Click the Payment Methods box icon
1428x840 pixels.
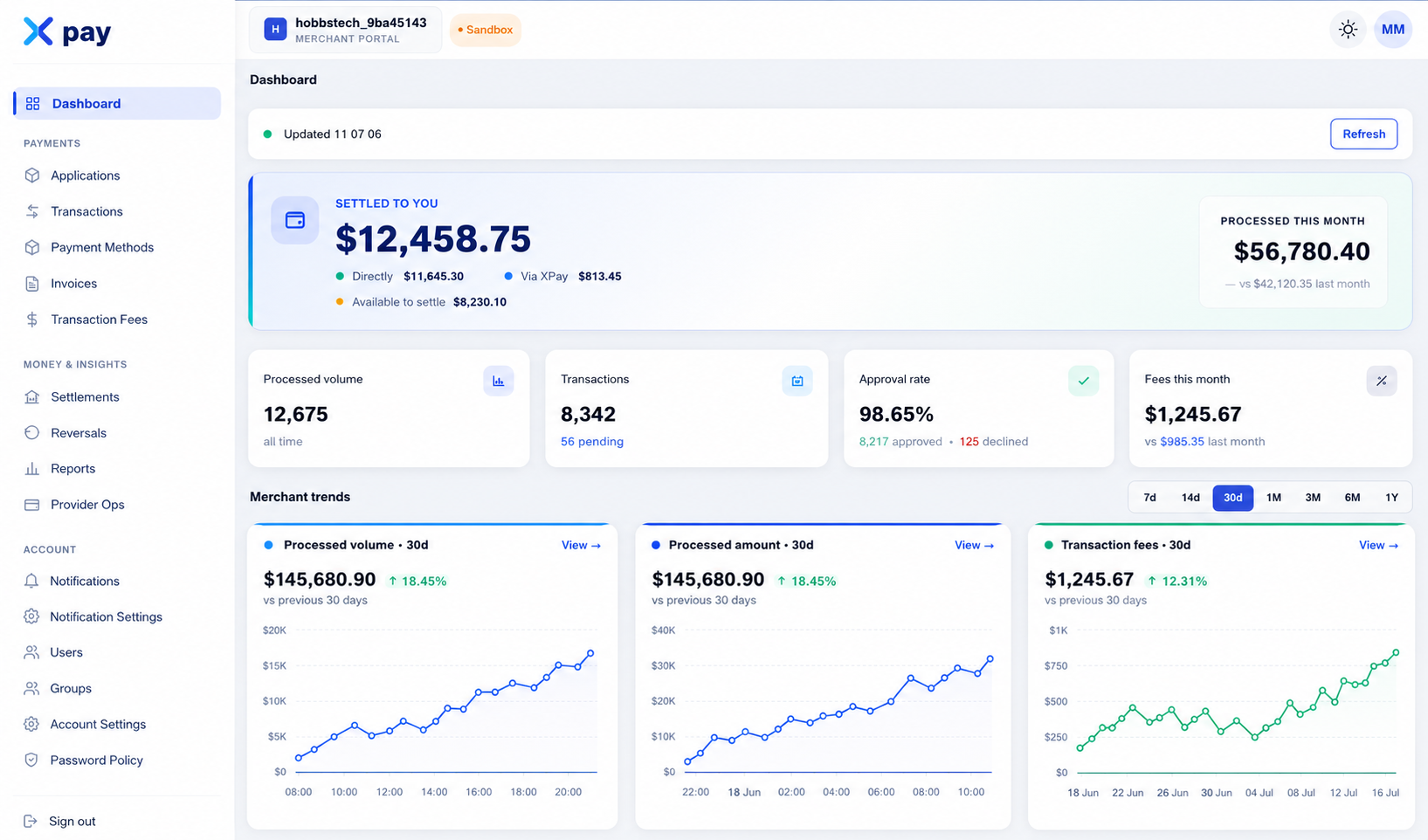coord(32,247)
